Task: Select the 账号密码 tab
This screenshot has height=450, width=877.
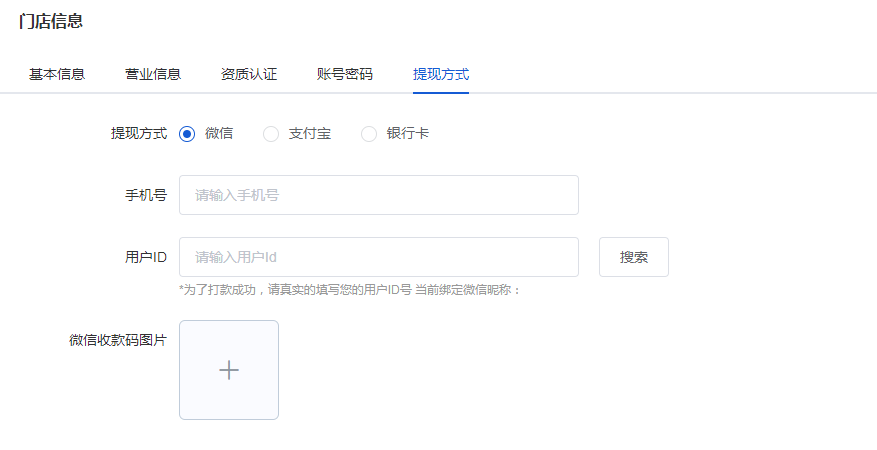Action: [345, 74]
